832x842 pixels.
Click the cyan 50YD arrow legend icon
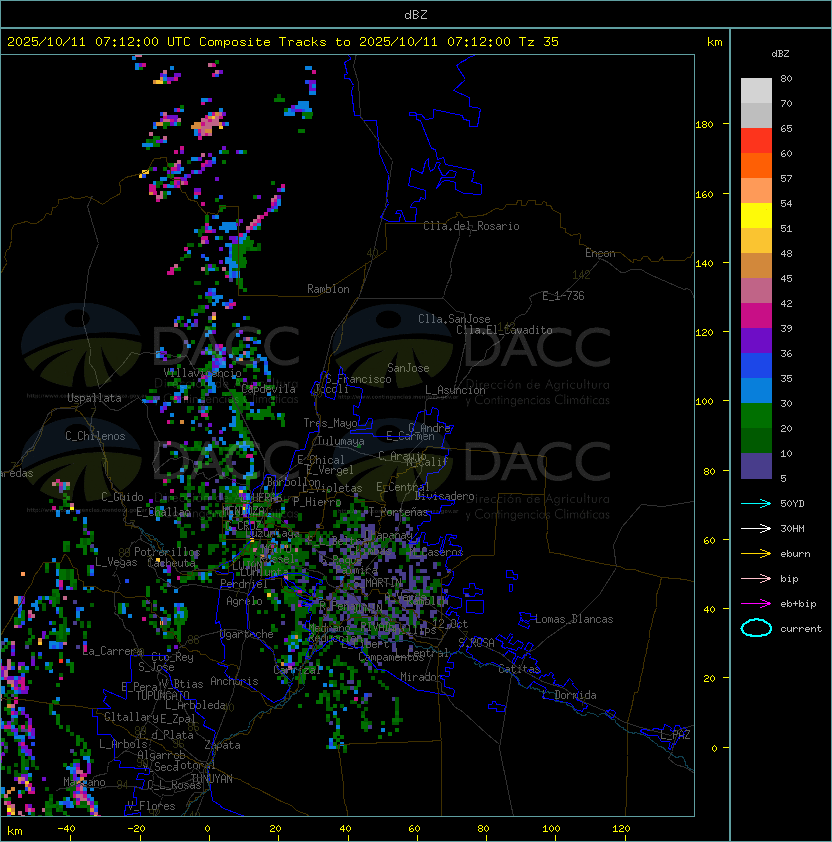756,504
